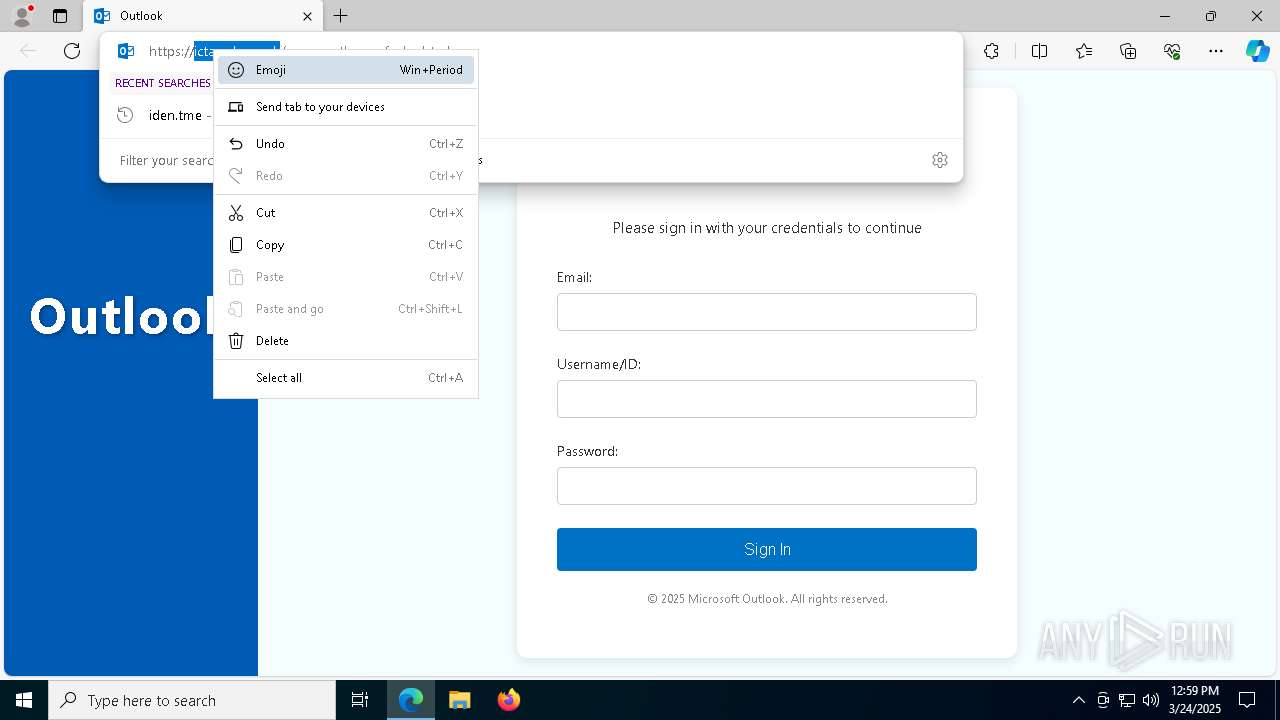This screenshot has height=720, width=1280.
Task: Open the Browser essentials heart icon
Action: [1172, 51]
